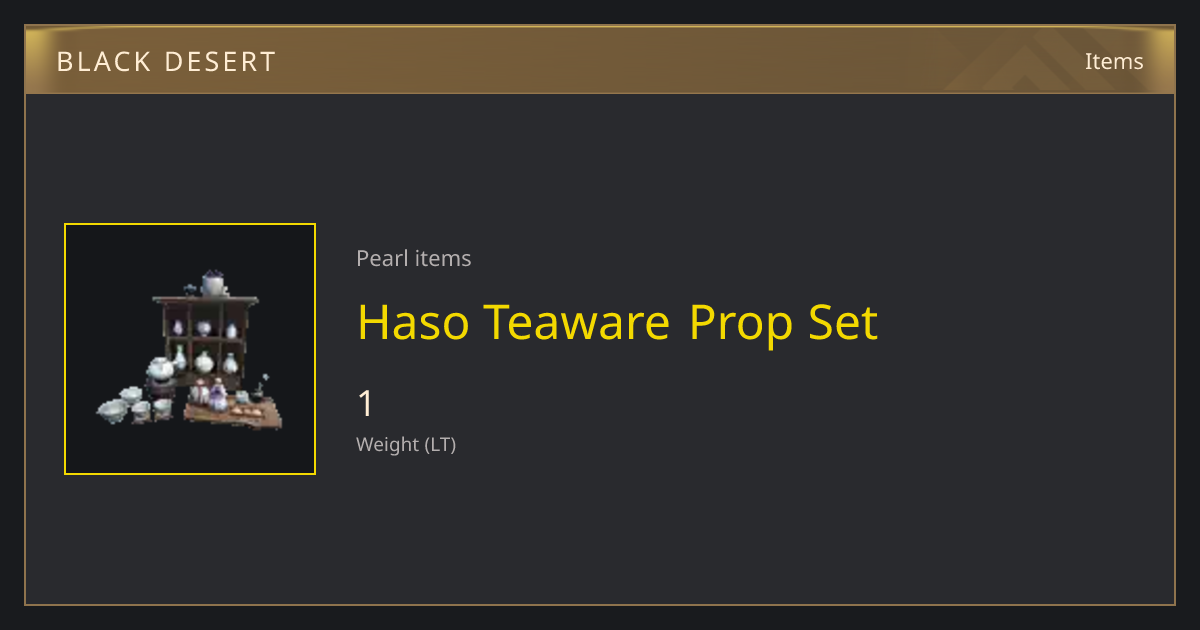Select the Pearl items category label
The image size is (1200, 630).
414,258
